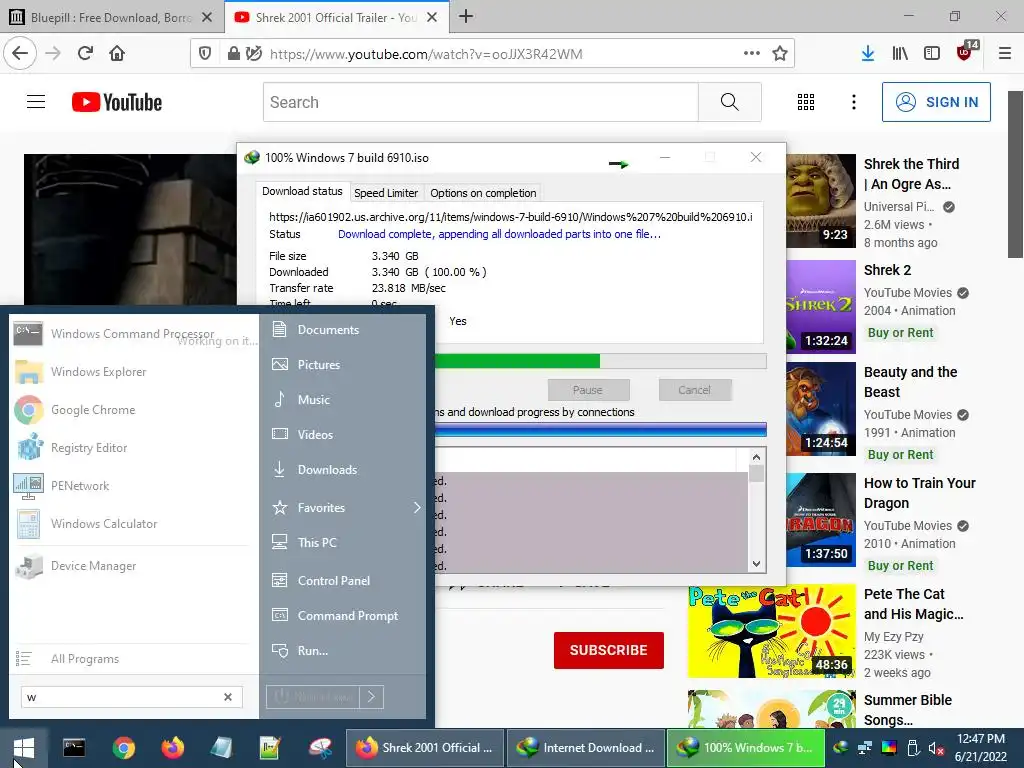Open the uBlock Origin extension icon
The image size is (1024, 768).
point(965,52)
